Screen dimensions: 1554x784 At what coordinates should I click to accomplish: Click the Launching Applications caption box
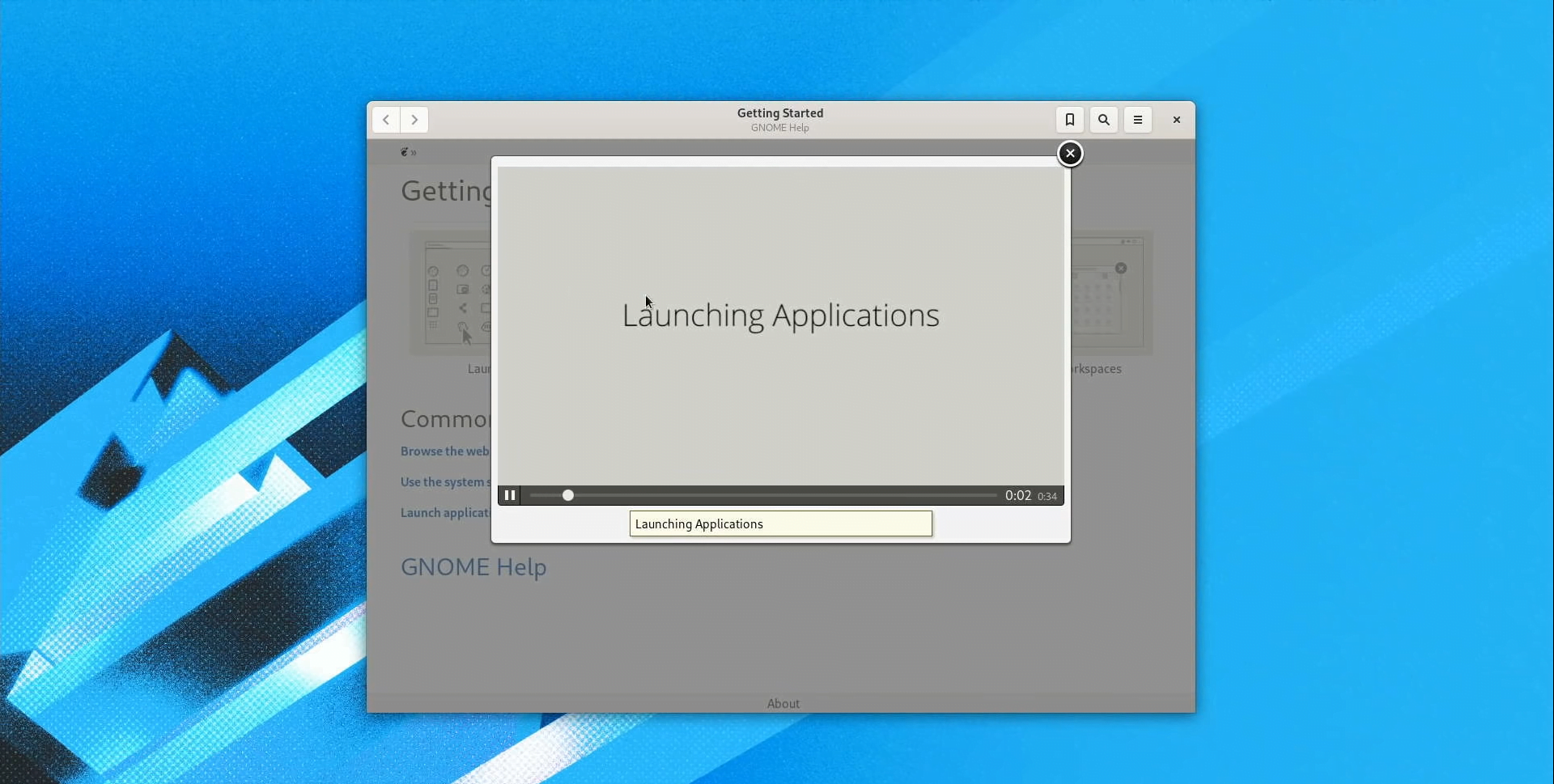click(780, 523)
